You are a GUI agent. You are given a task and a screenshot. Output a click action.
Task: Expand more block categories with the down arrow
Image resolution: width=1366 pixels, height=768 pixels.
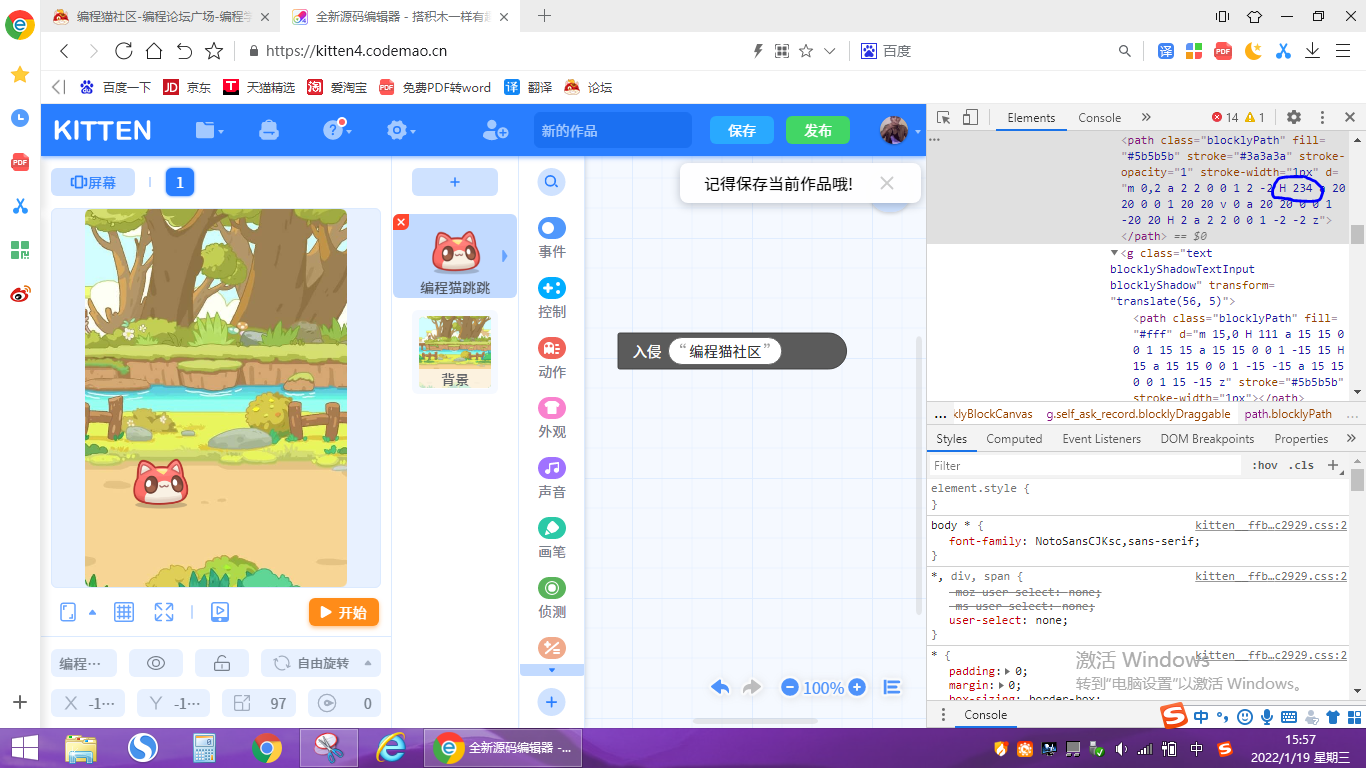[552, 669]
